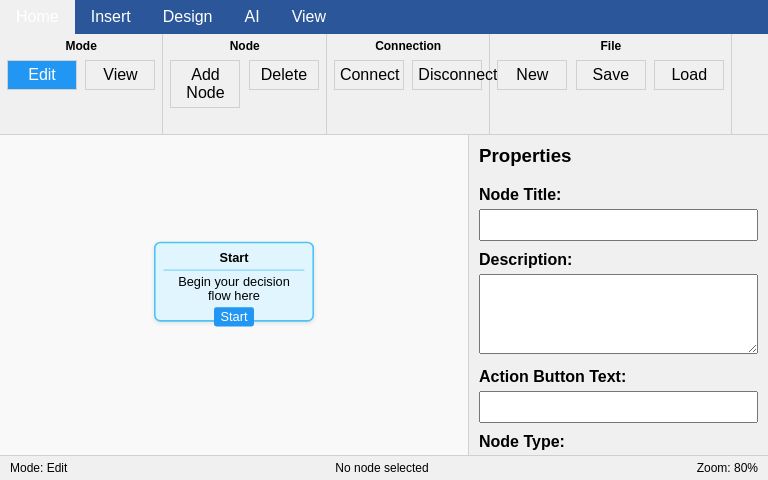Click the Zoom 80% status indicator
Image resolution: width=768 pixels, height=480 pixels.
click(727, 468)
